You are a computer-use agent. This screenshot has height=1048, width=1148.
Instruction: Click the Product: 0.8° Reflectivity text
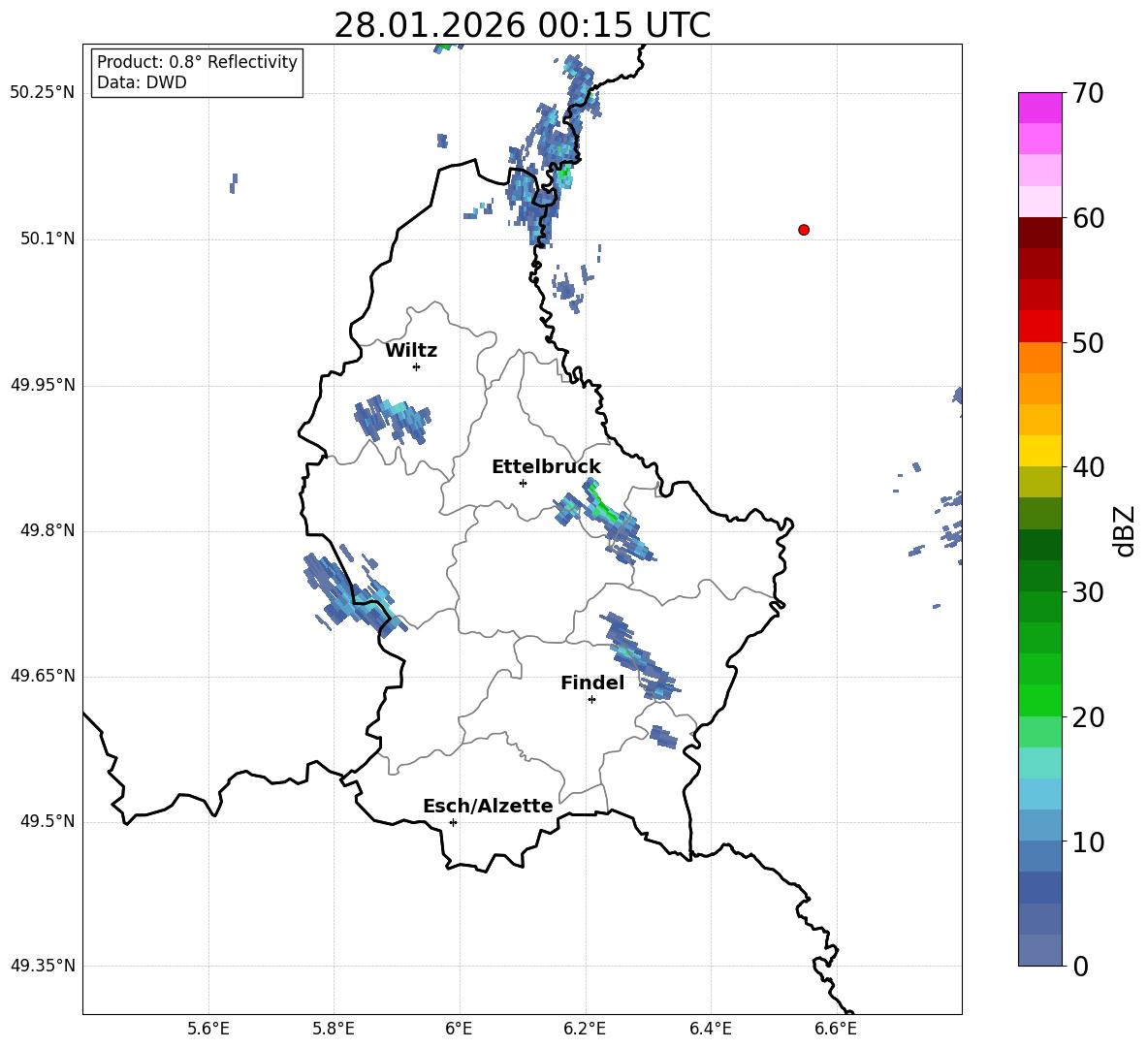pos(197,61)
